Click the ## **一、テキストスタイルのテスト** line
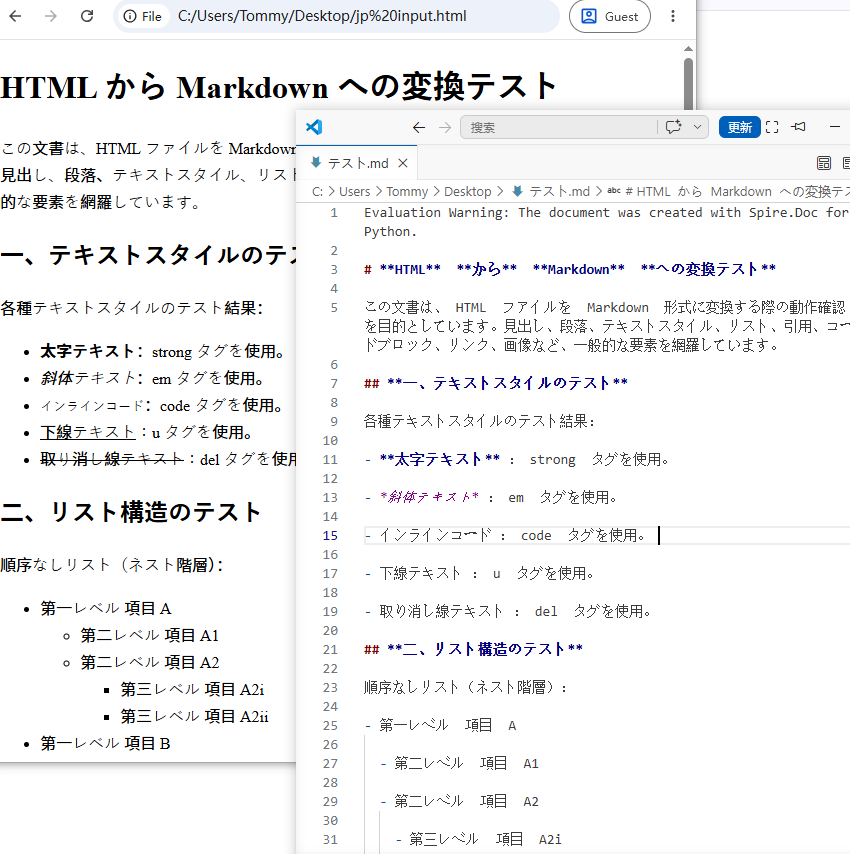850x854 pixels. (x=496, y=383)
